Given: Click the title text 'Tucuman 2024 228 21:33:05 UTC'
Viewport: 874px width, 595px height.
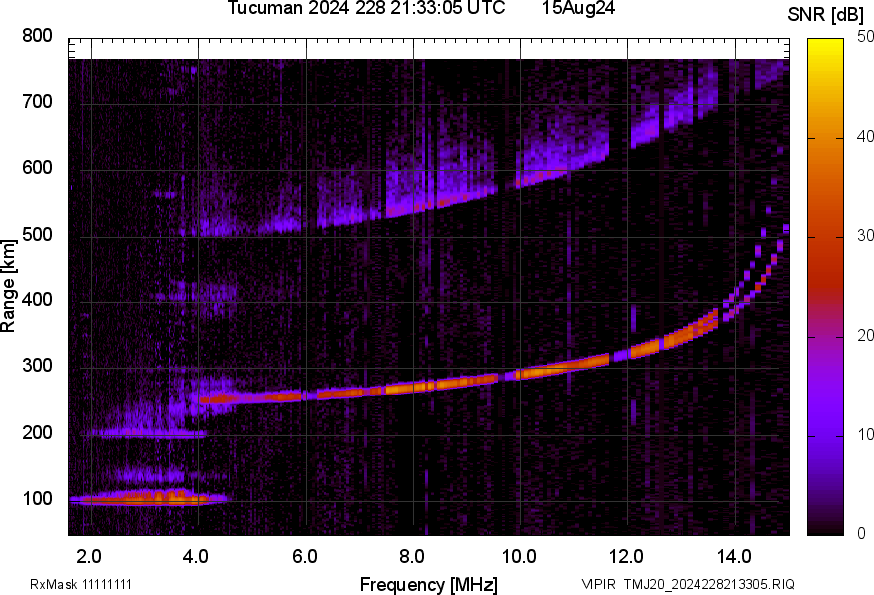Looking at the screenshot, I should pos(366,8).
